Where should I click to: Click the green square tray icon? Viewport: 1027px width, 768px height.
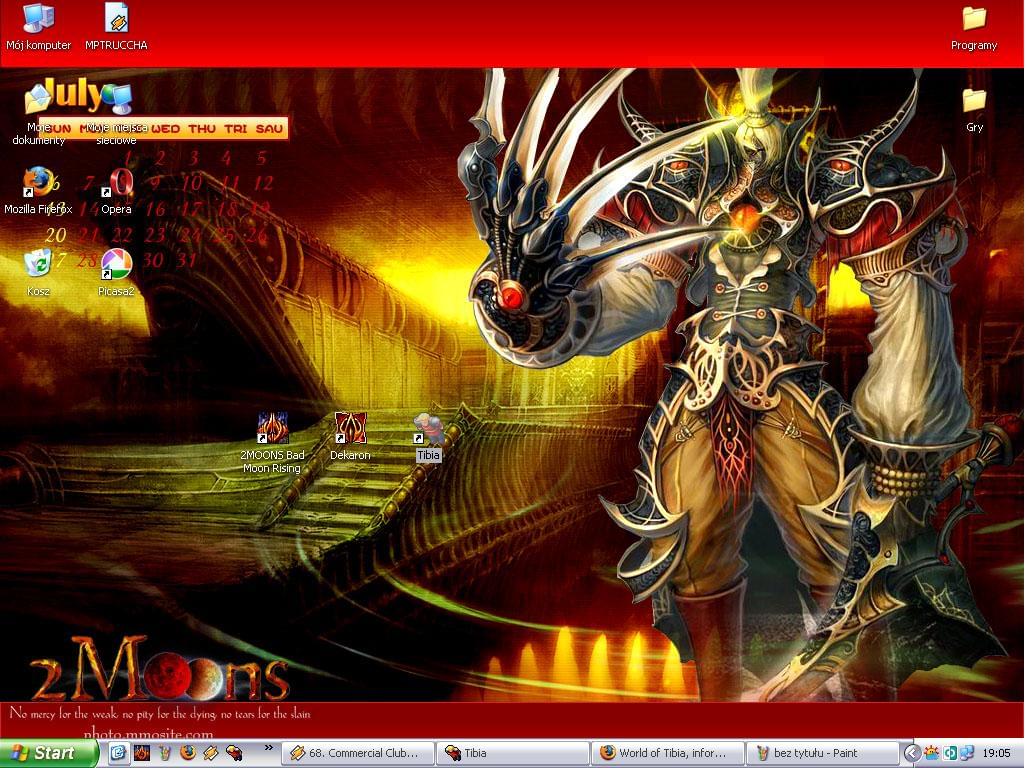click(950, 754)
